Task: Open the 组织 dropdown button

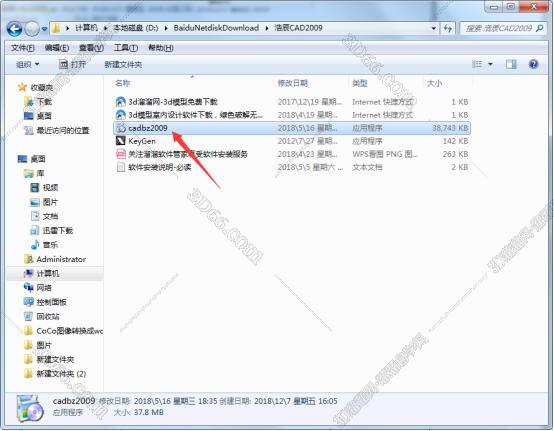Action: (x=28, y=65)
